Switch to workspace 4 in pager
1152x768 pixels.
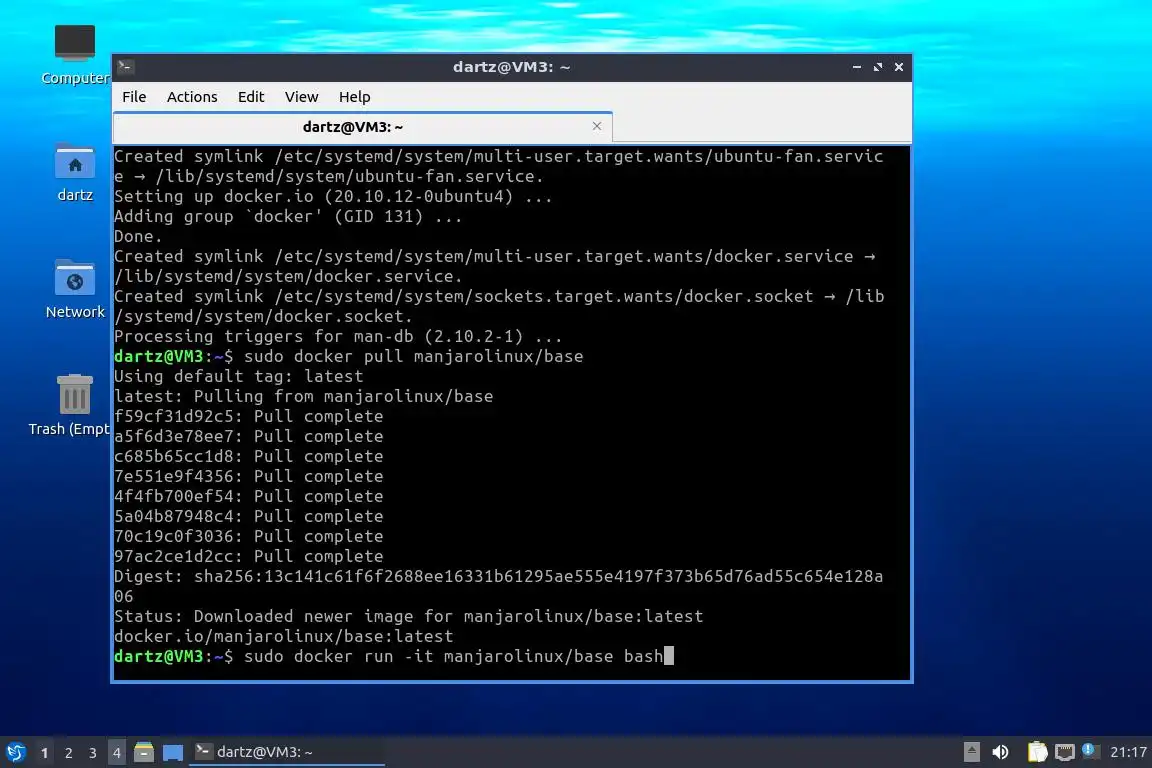pyautogui.click(x=117, y=753)
